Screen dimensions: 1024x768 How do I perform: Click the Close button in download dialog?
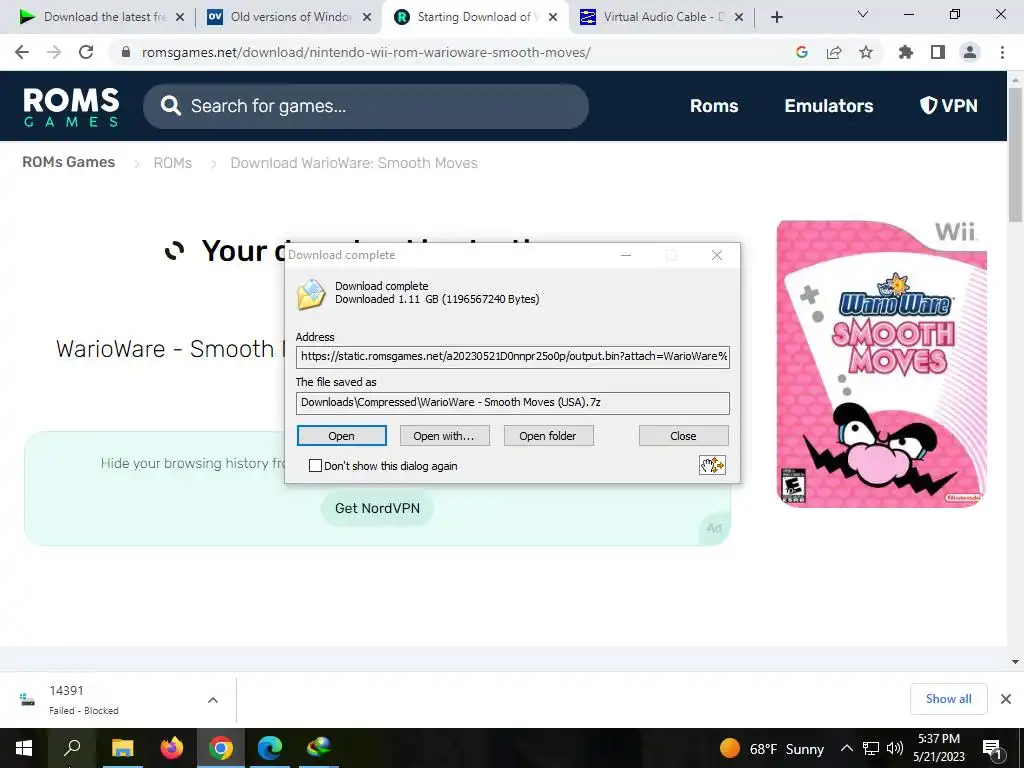(683, 436)
